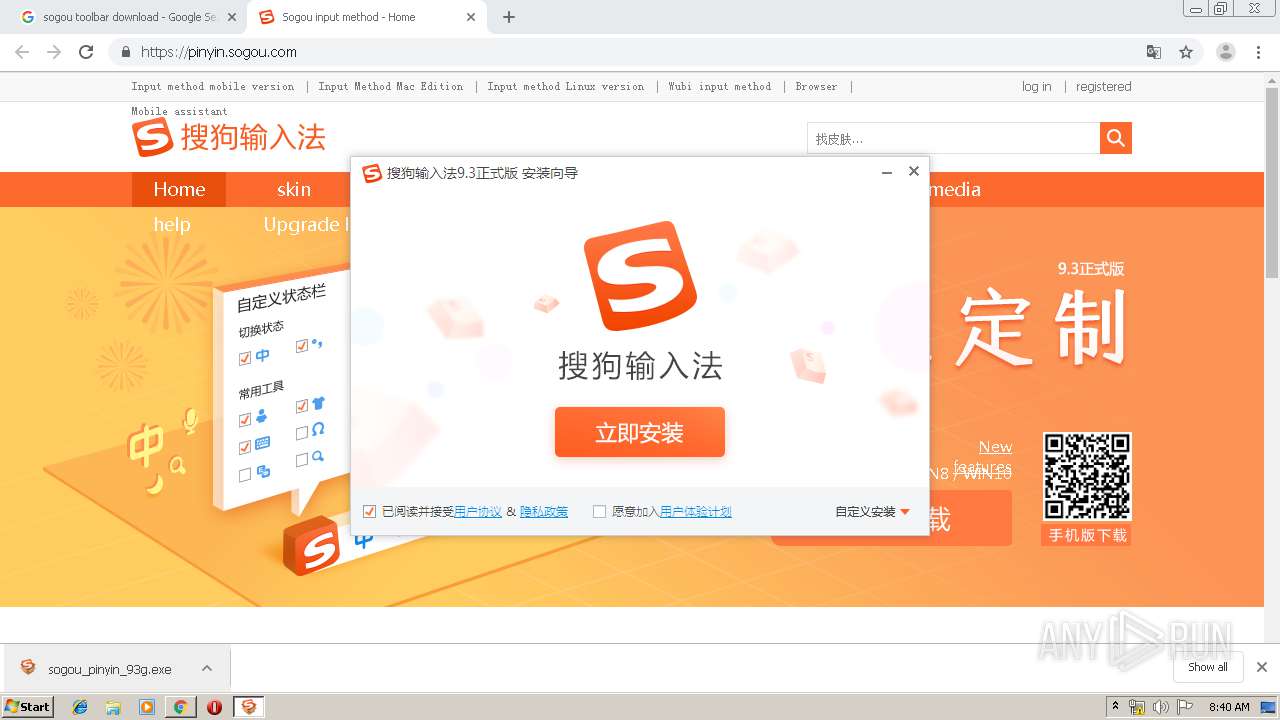This screenshot has height=720, width=1280.
Task: Minimize the Sogou installer wizard window
Action: [886, 172]
